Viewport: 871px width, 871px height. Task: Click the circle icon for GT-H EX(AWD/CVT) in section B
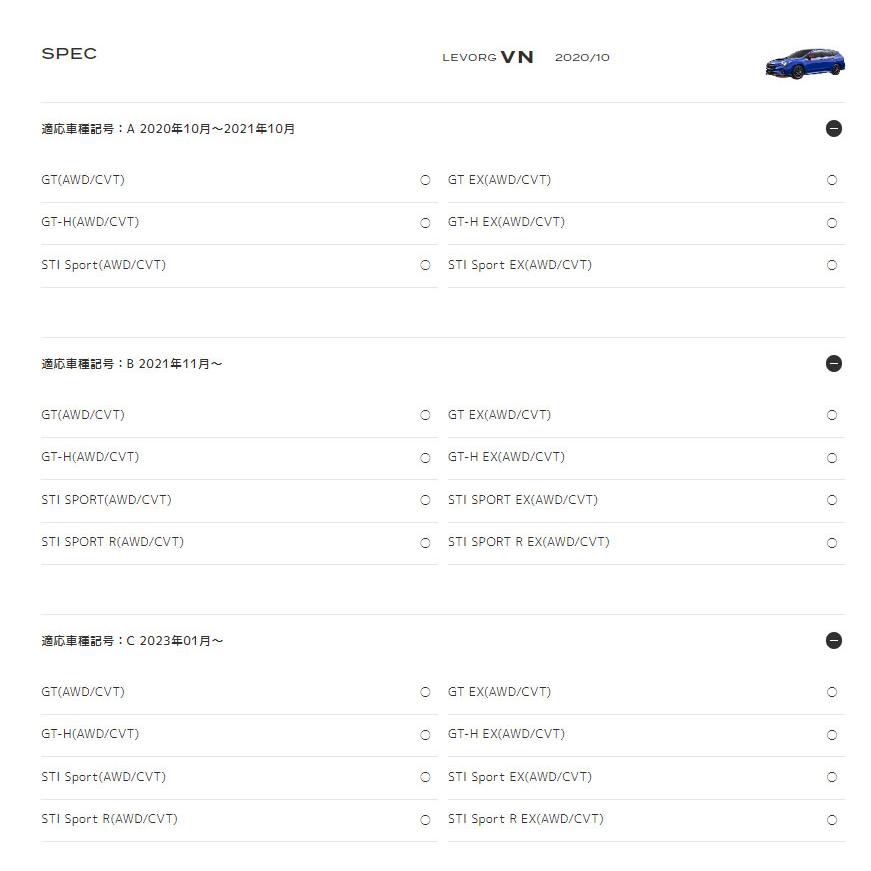pos(832,458)
